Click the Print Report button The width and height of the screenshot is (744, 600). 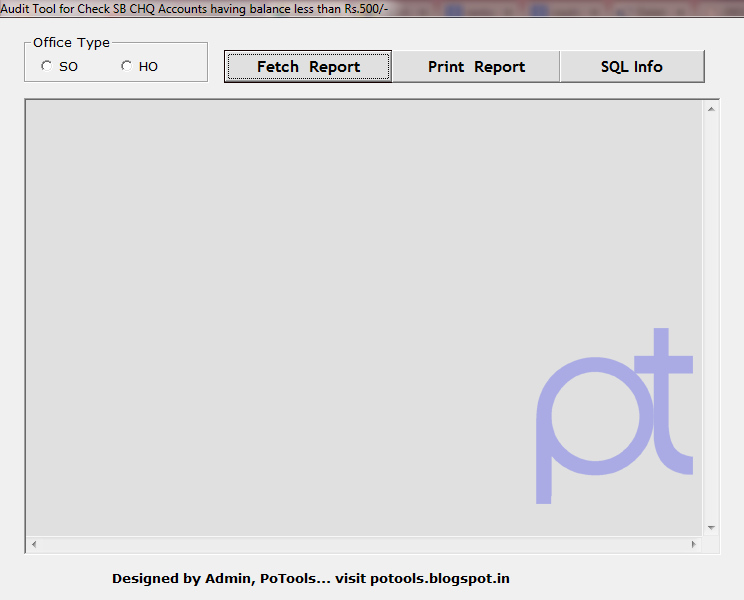[x=476, y=66]
